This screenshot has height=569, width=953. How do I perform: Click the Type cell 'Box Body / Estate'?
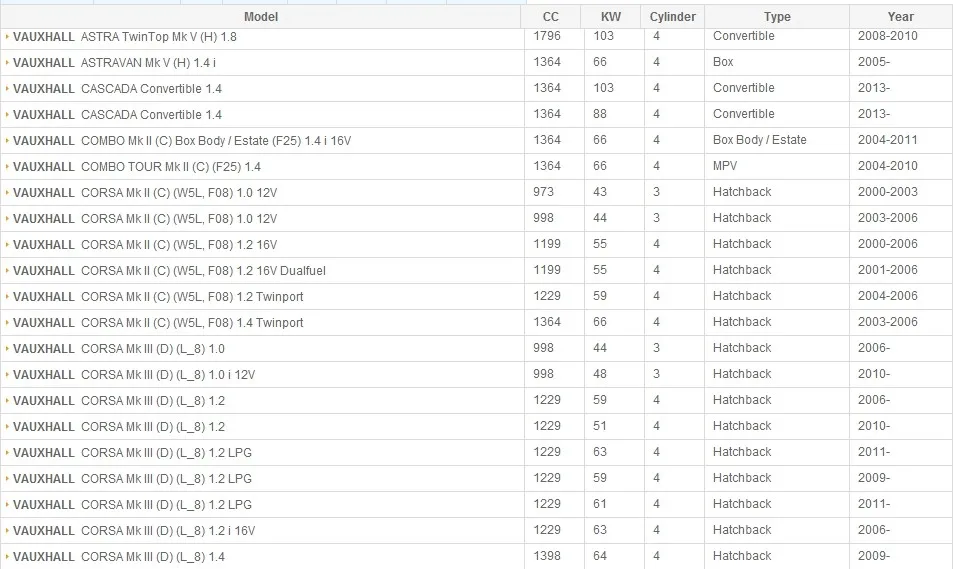point(760,140)
